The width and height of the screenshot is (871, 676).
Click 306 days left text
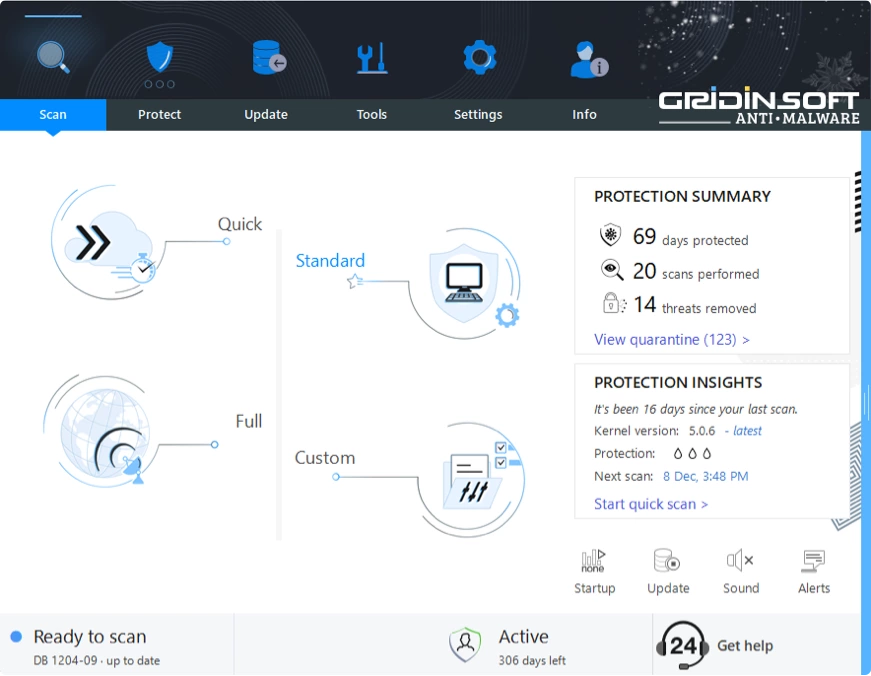532,660
